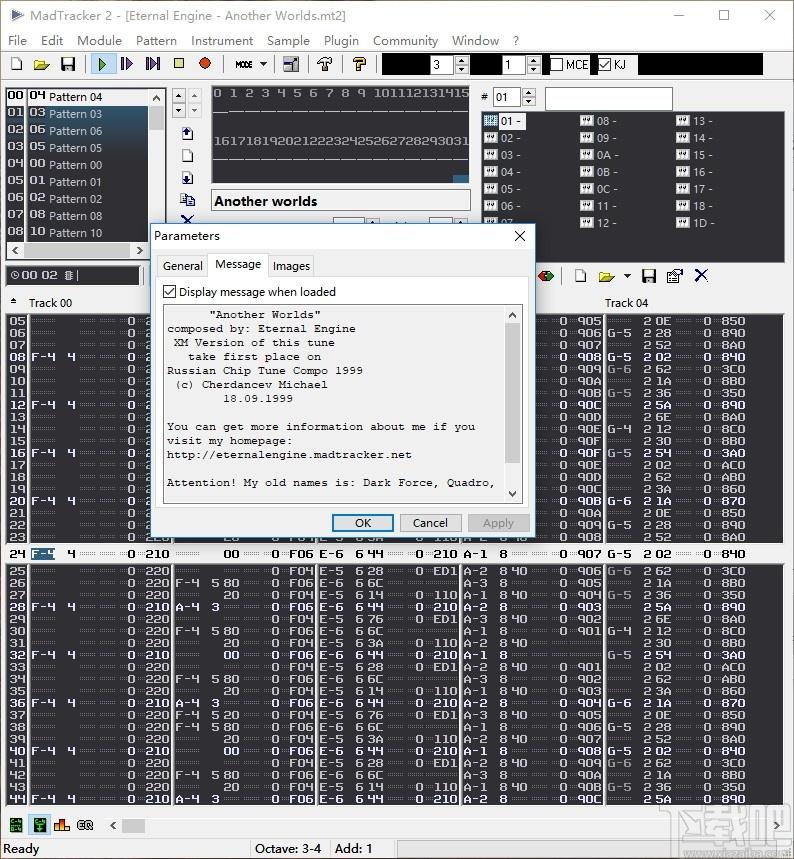The height and width of the screenshot is (859, 794).
Task: Open the Plugin menu
Action: [x=341, y=41]
